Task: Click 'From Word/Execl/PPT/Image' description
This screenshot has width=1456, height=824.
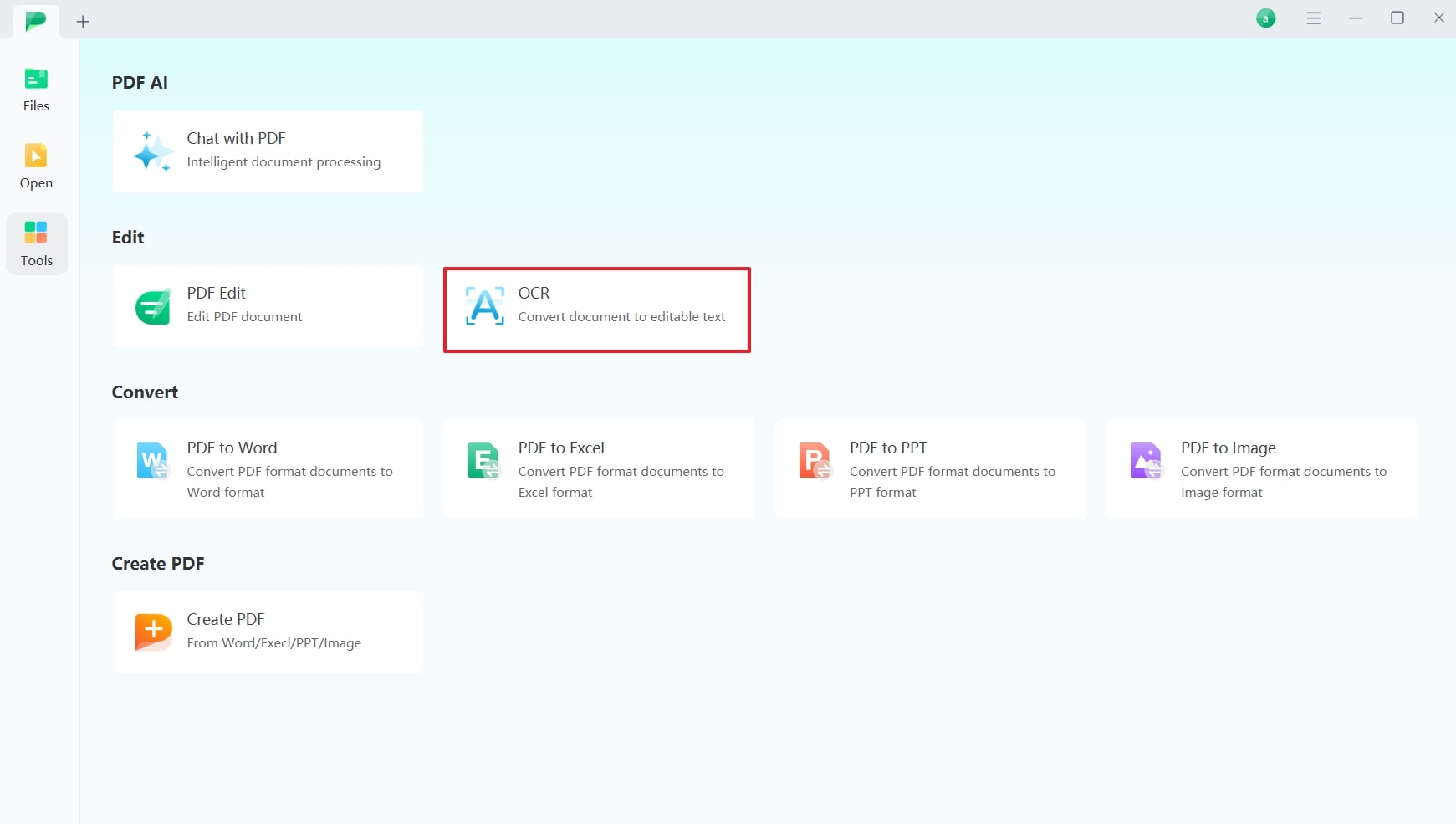Action: (x=273, y=643)
